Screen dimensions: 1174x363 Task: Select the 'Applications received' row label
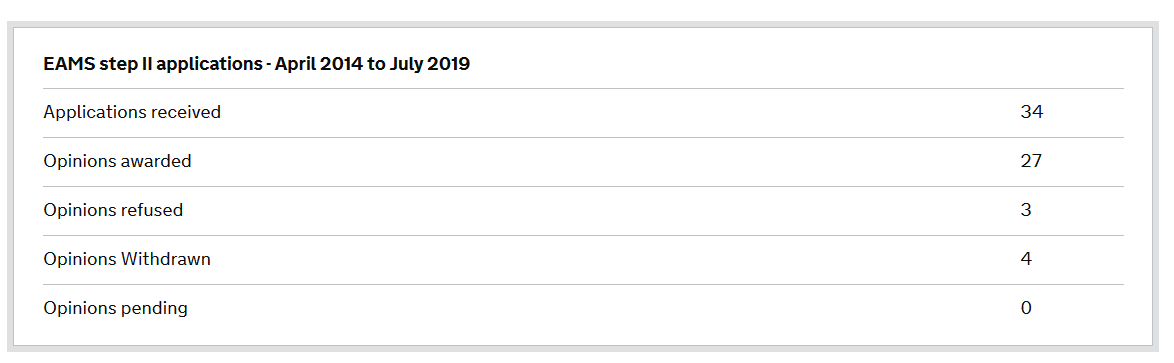pyautogui.click(x=132, y=112)
